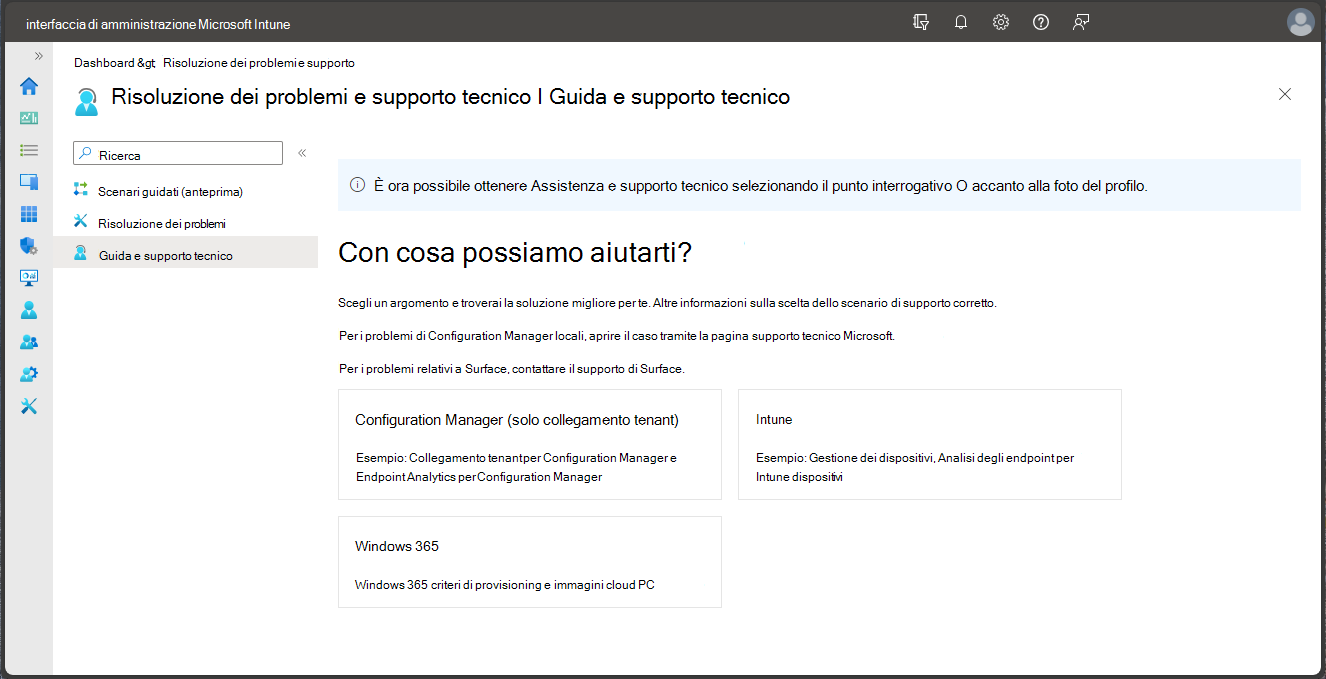Select Risoluzione dei problemi menu item
The image size is (1326, 679).
[x=185, y=223]
